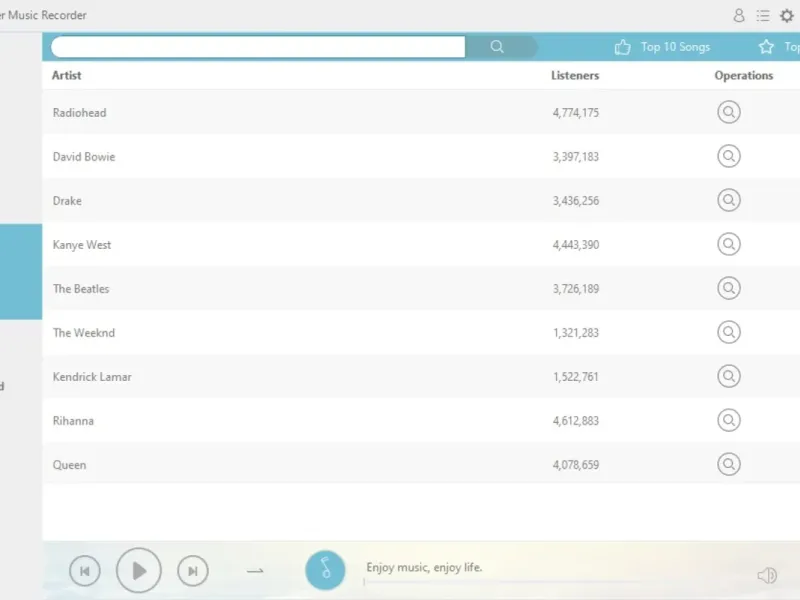Click listener count 1,522,761
800x600 pixels.
pos(576,377)
